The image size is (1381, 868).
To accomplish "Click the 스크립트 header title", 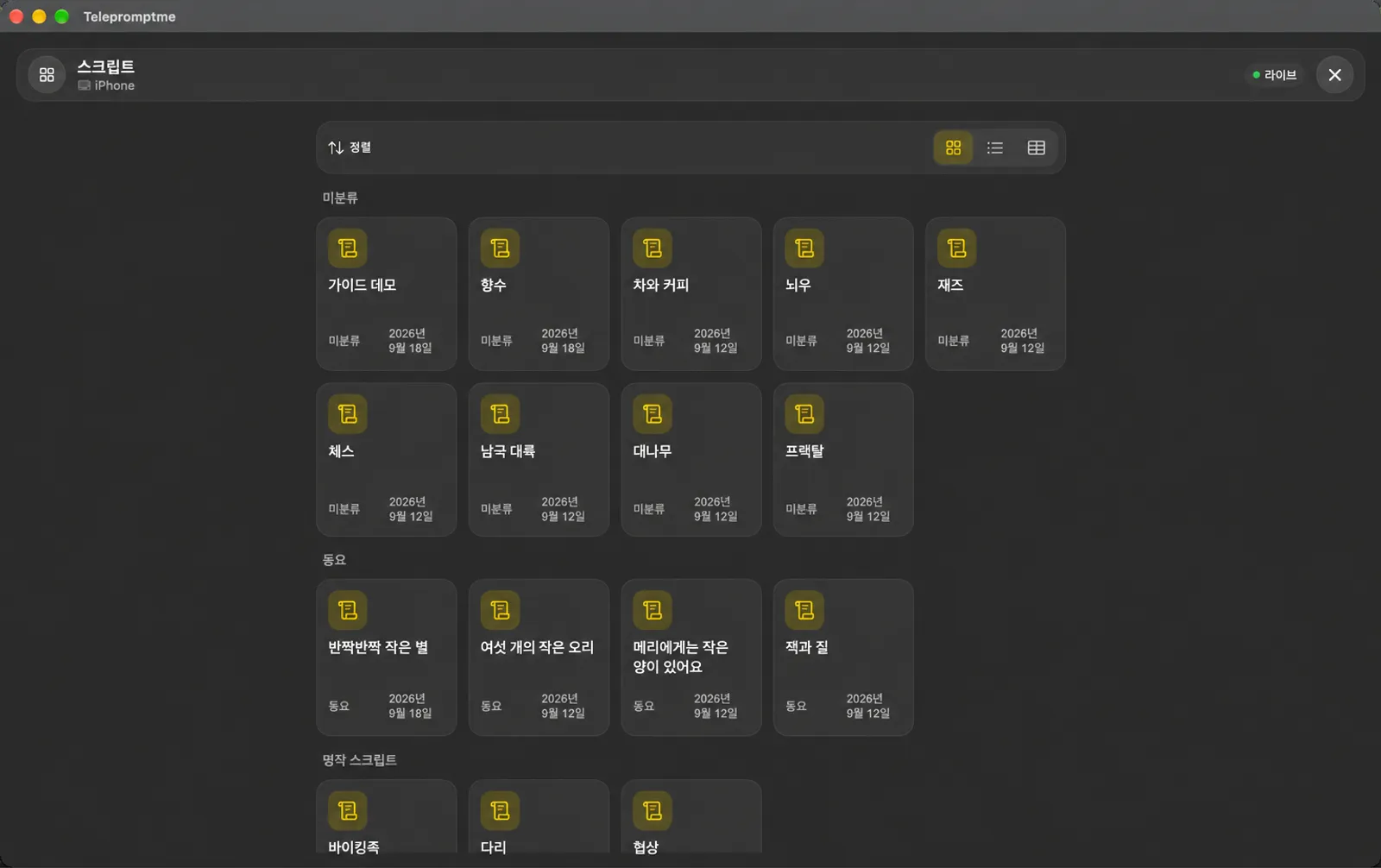I will (105, 66).
